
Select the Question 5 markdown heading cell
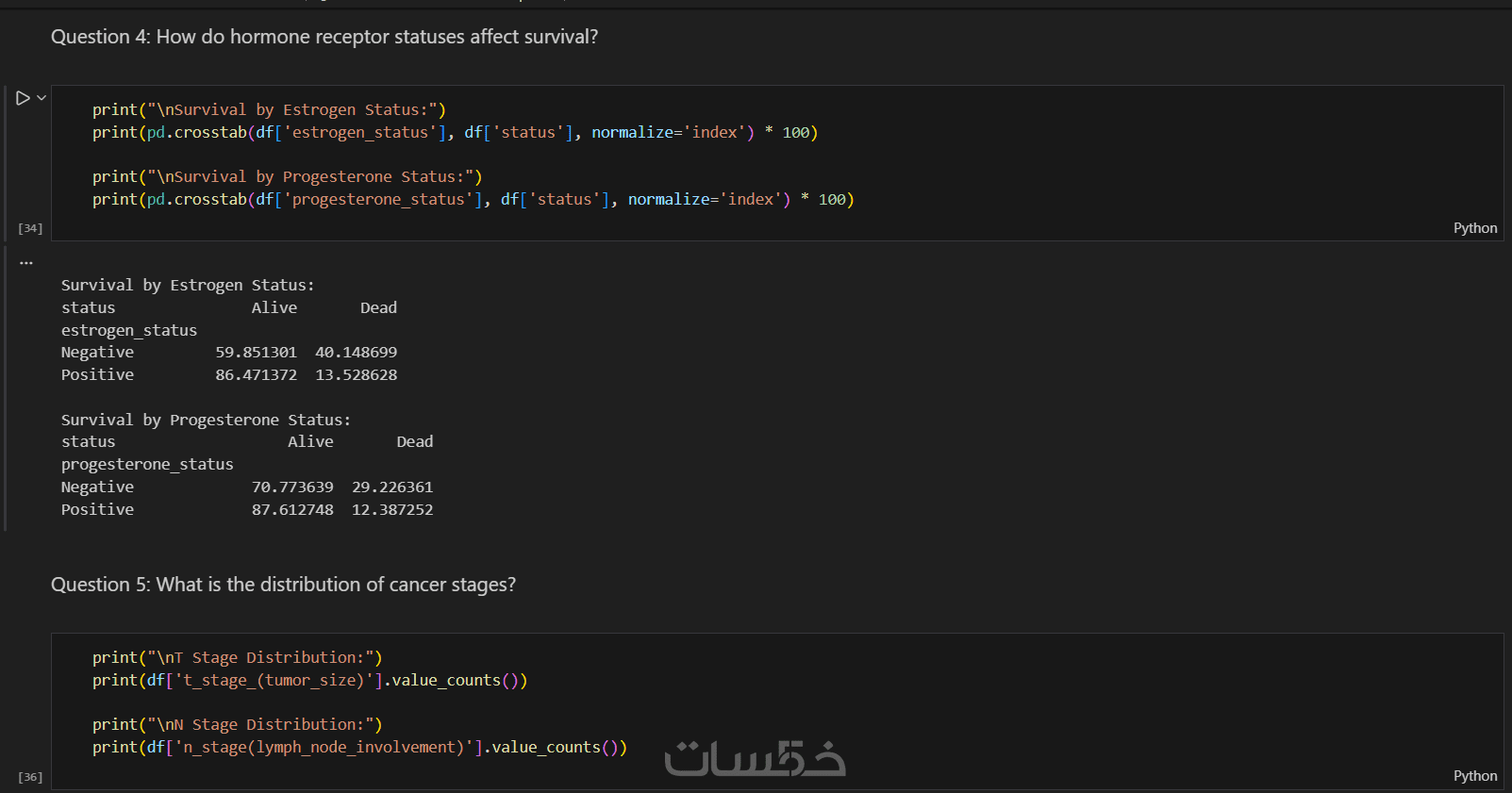point(283,585)
